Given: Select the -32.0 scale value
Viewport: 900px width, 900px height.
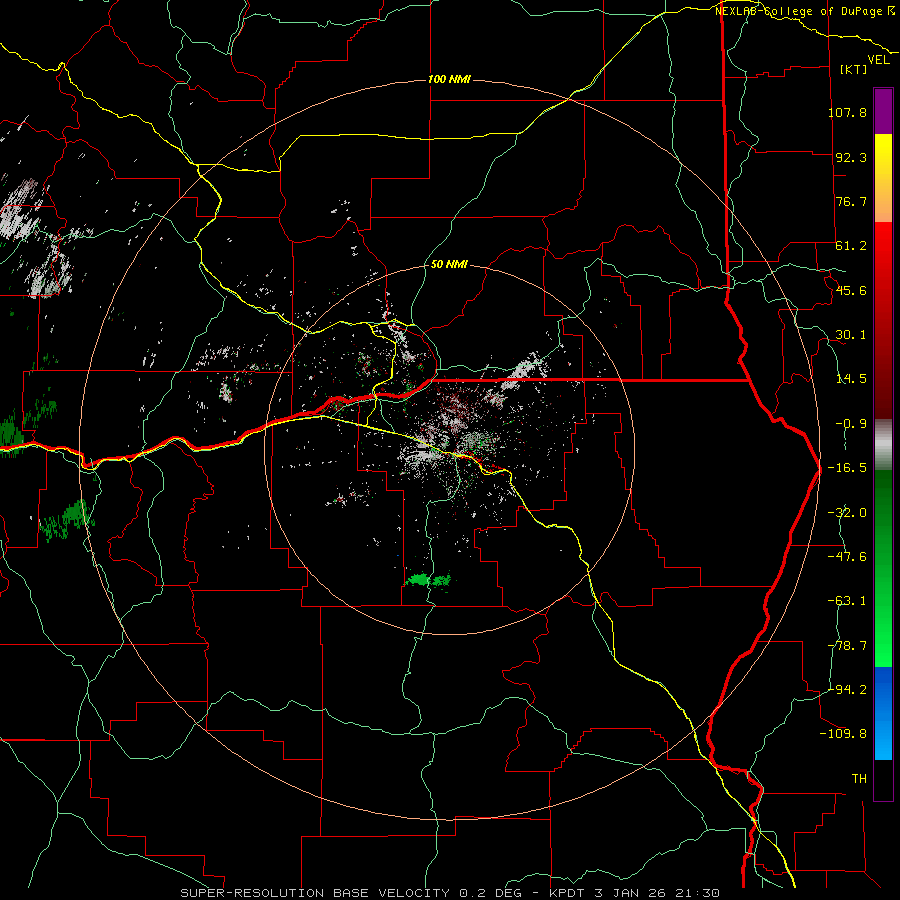Looking at the screenshot, I should [x=847, y=513].
